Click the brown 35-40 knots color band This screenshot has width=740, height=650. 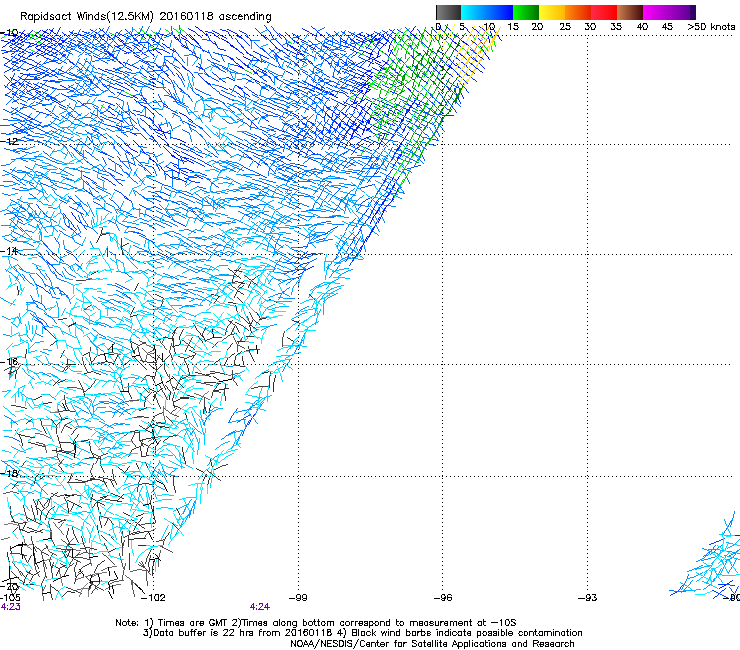click(630, 12)
